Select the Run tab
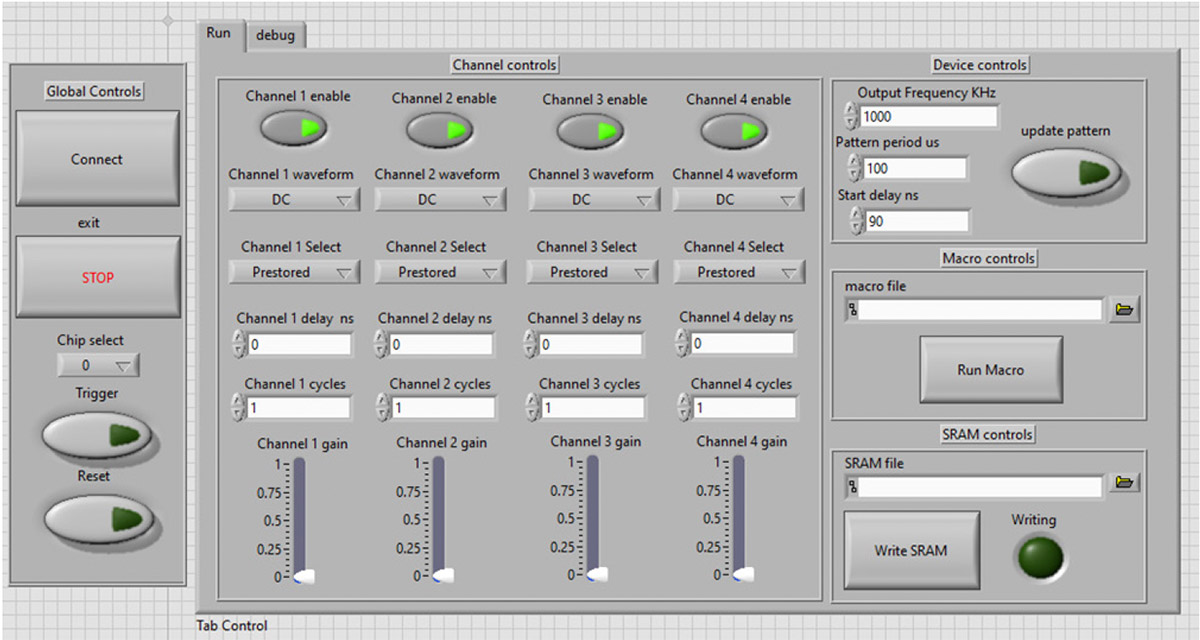This screenshot has width=1200, height=640. [x=219, y=33]
